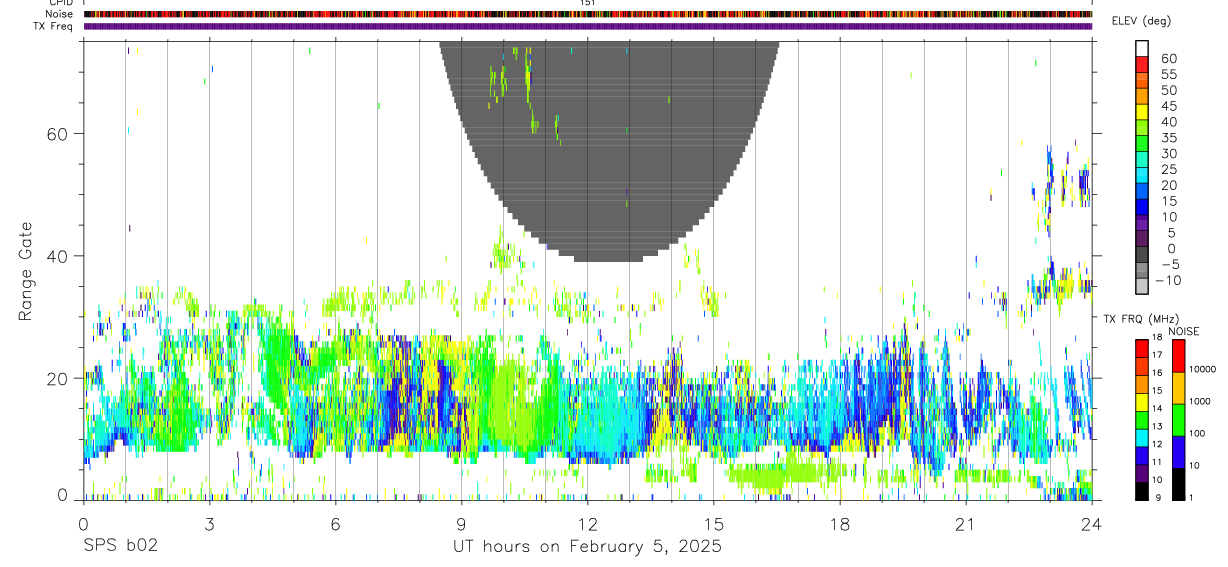1228x567 pixels.
Task: Click the 'SPS b02' radar label
Action: (x=119, y=546)
